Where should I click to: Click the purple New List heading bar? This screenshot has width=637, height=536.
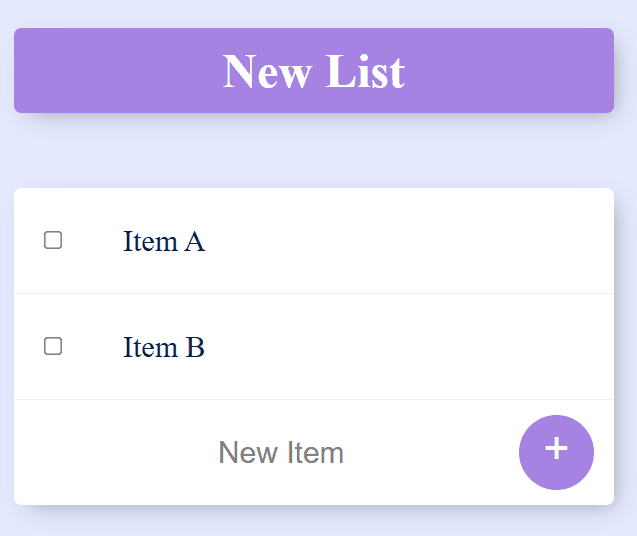click(x=314, y=71)
